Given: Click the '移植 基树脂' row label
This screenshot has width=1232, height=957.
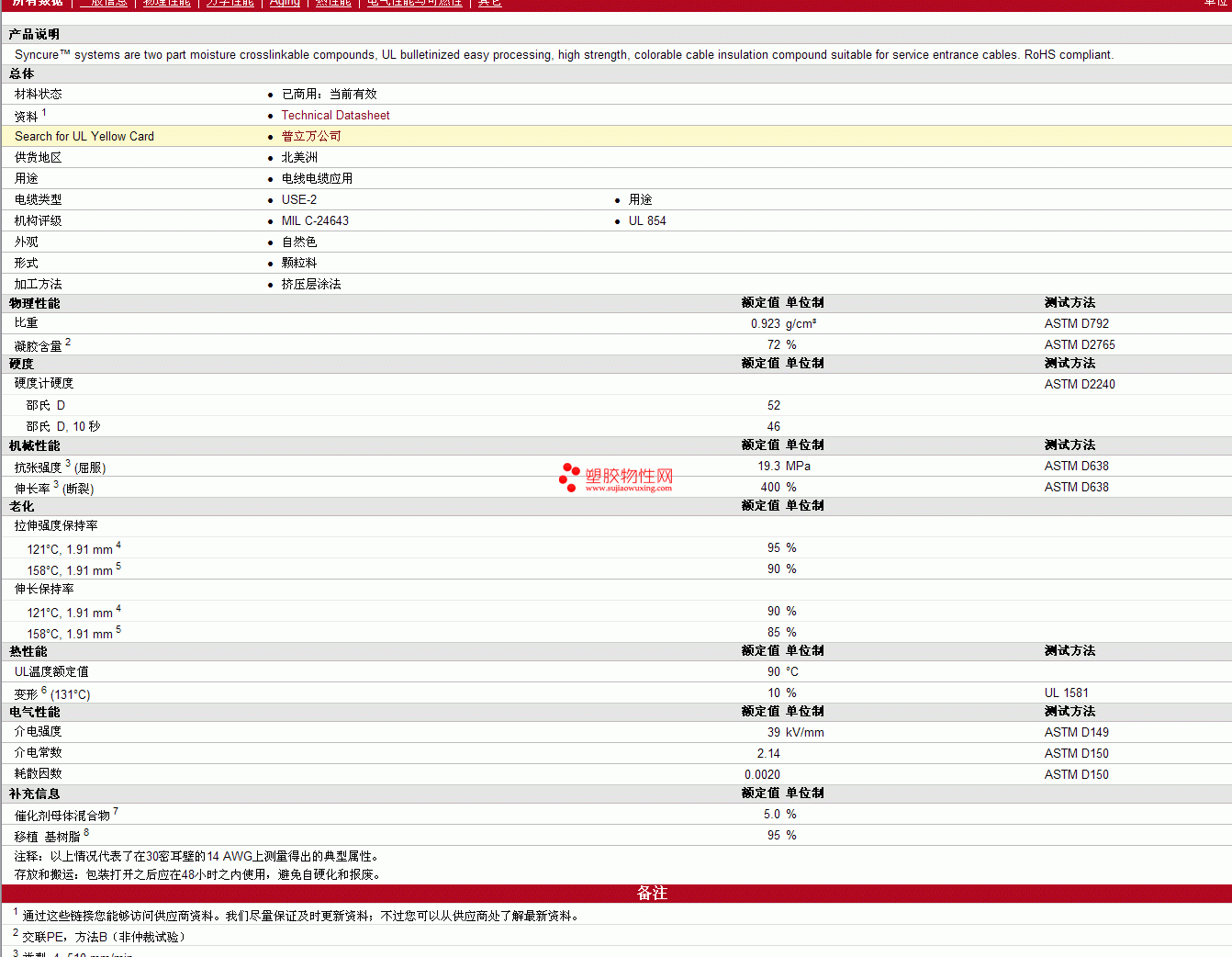Looking at the screenshot, I should point(47,837).
